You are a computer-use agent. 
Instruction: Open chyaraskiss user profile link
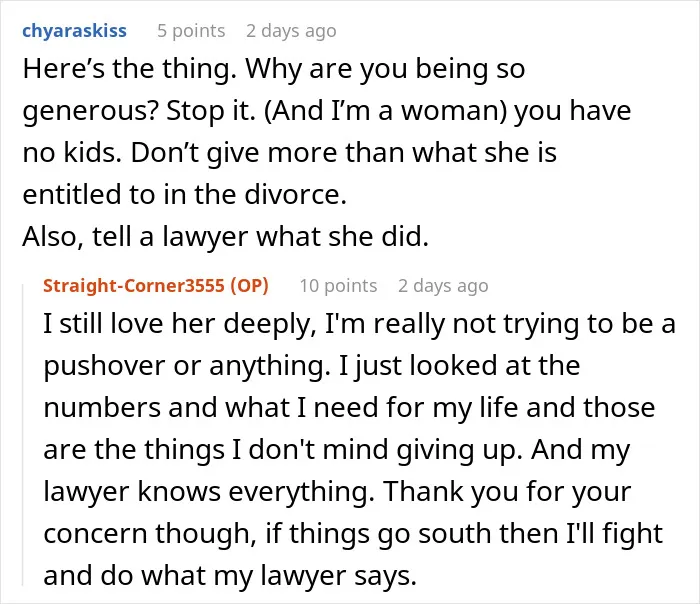pos(74,31)
